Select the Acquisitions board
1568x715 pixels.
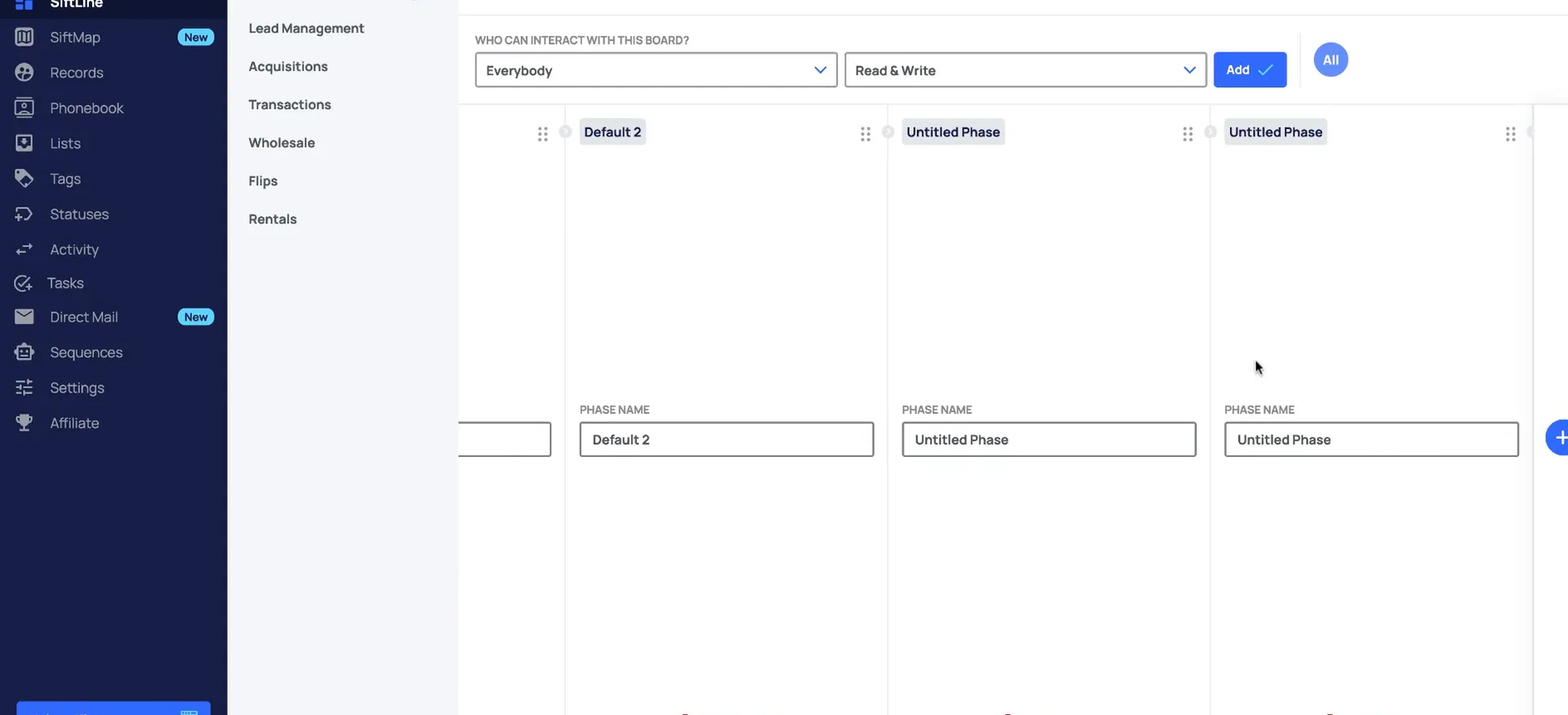tap(288, 67)
